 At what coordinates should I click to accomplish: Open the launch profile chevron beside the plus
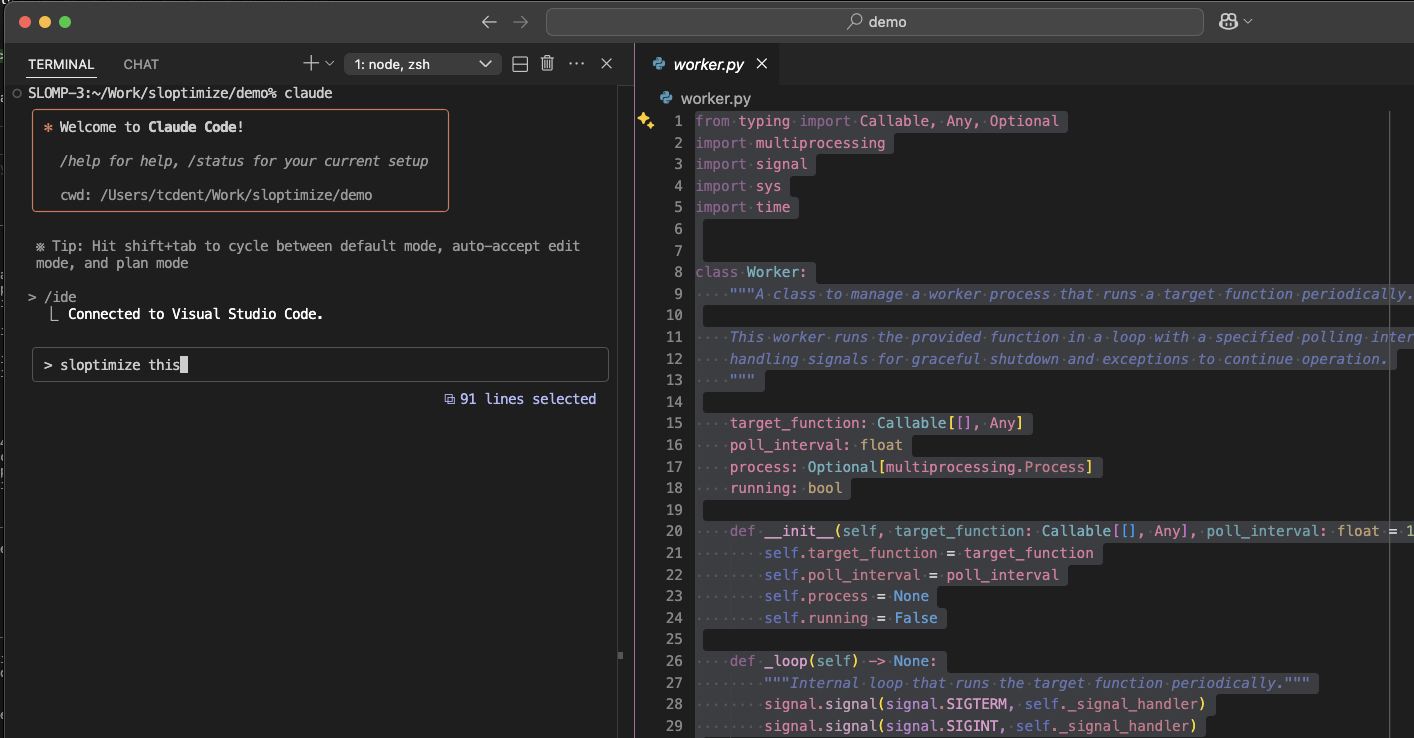coord(329,63)
